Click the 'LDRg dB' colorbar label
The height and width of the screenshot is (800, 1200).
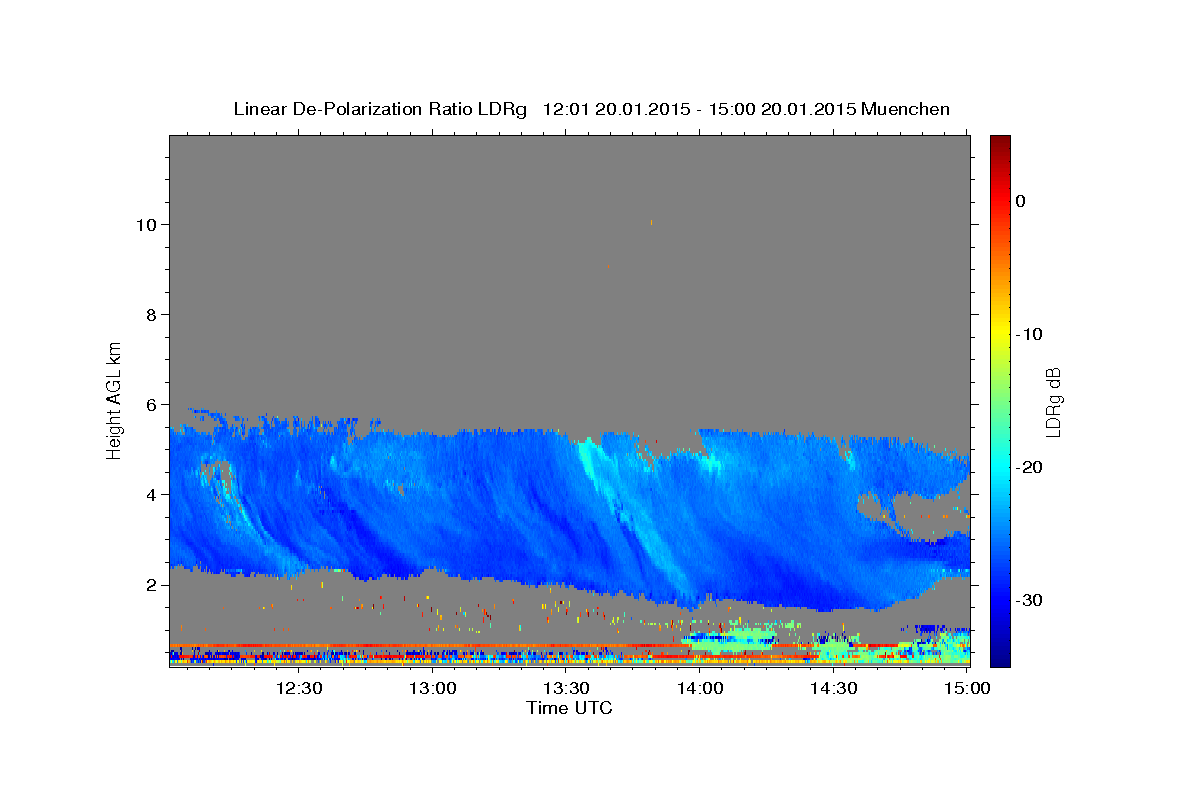pyautogui.click(x=1052, y=402)
